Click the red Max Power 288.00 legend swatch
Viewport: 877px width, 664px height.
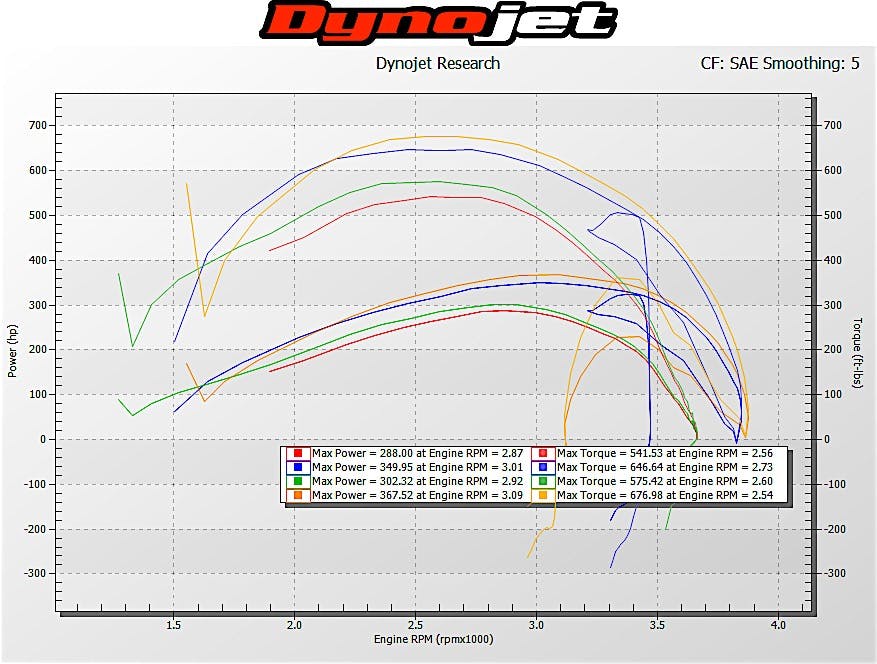pyautogui.click(x=297, y=453)
